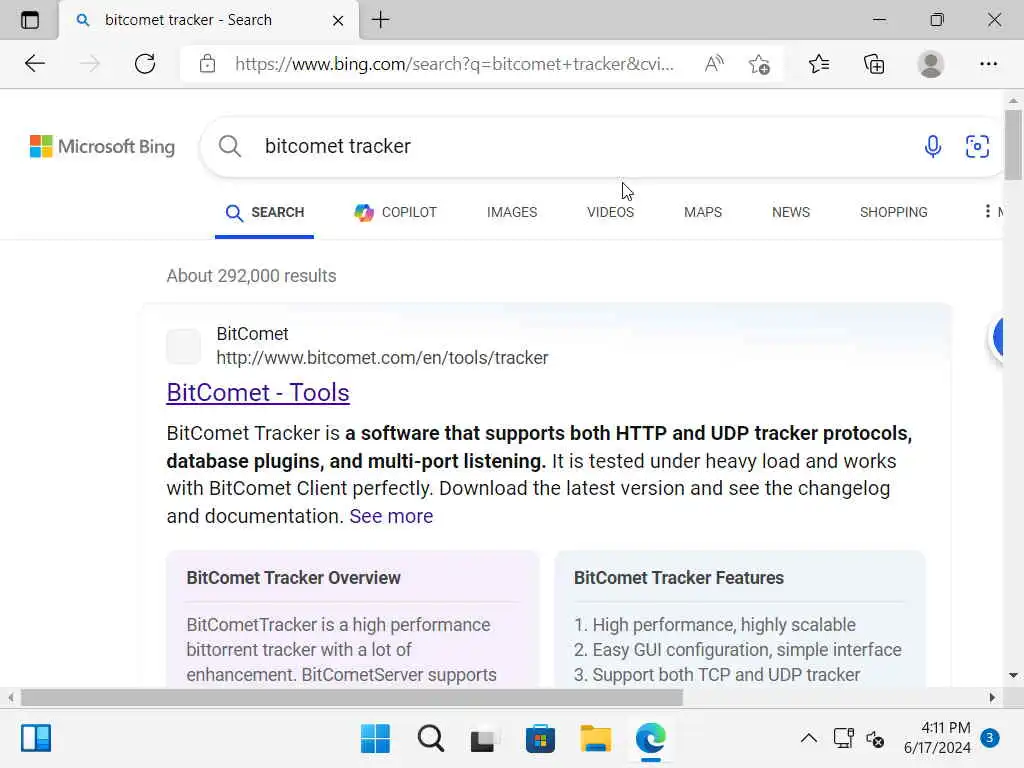Click the Edge taskbar icon
The width and height of the screenshot is (1024, 768).
coord(650,739)
